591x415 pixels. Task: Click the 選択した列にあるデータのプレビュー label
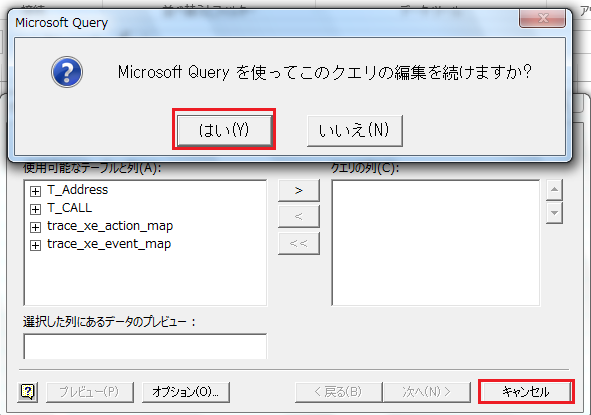[109, 322]
